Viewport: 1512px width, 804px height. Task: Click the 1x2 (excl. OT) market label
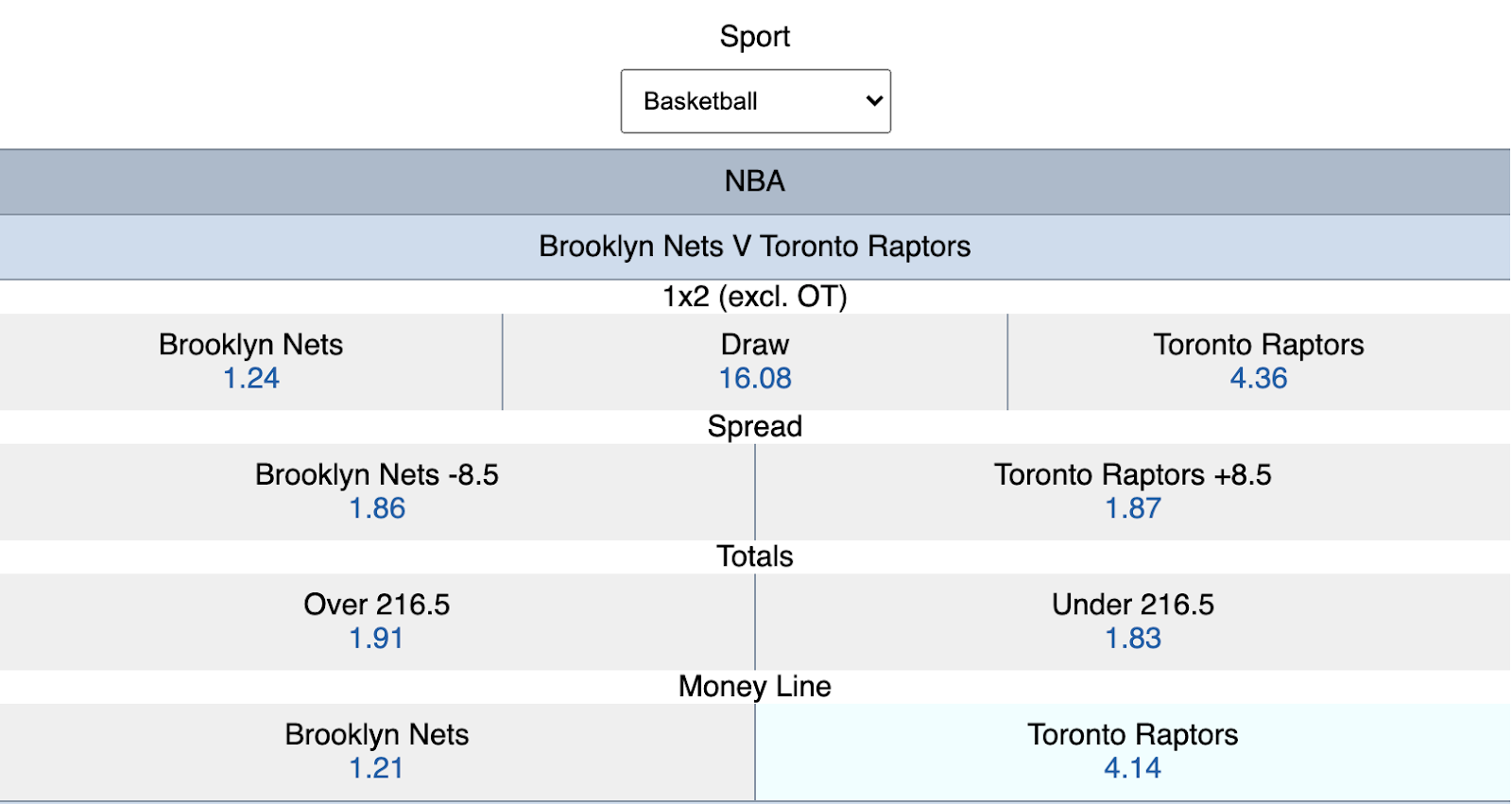click(x=755, y=297)
